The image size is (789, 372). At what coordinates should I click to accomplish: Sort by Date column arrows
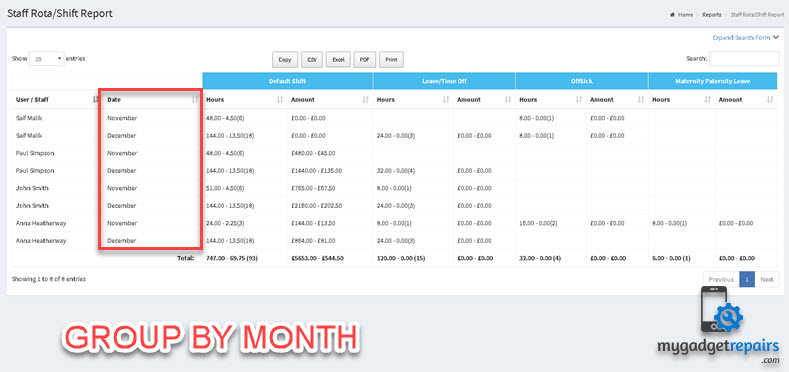pos(196,100)
